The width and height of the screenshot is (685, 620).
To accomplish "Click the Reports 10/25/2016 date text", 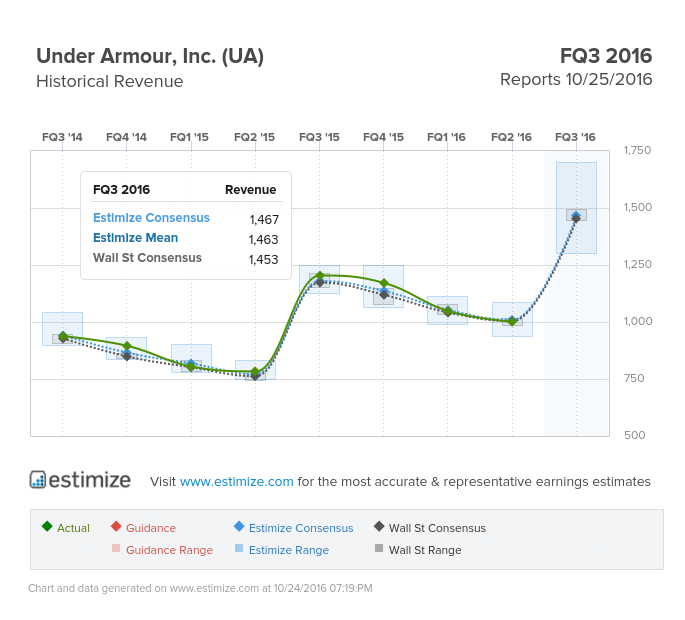I will point(576,80).
